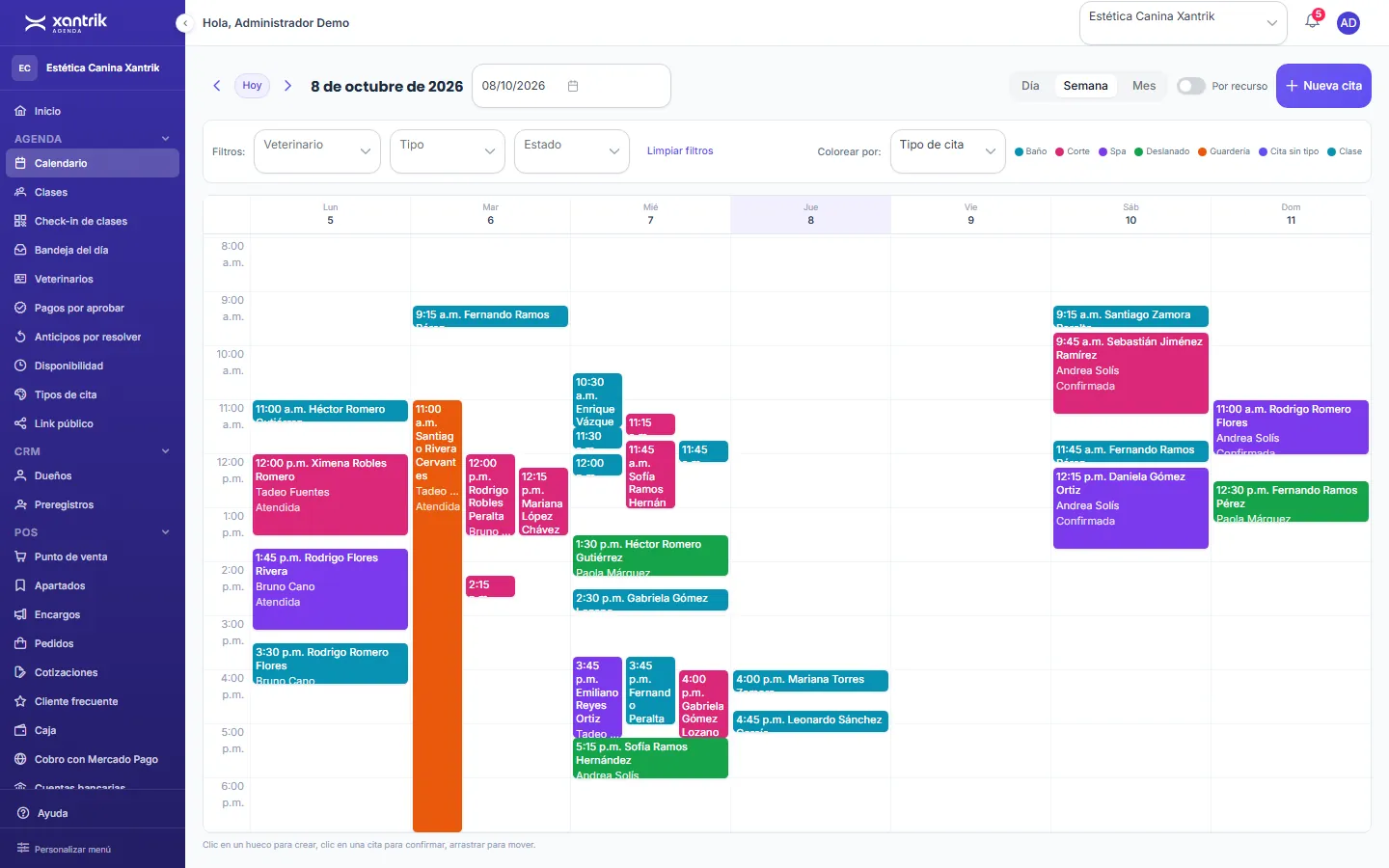
Task: Click the Apartados bookmark icon
Action: coord(20,585)
